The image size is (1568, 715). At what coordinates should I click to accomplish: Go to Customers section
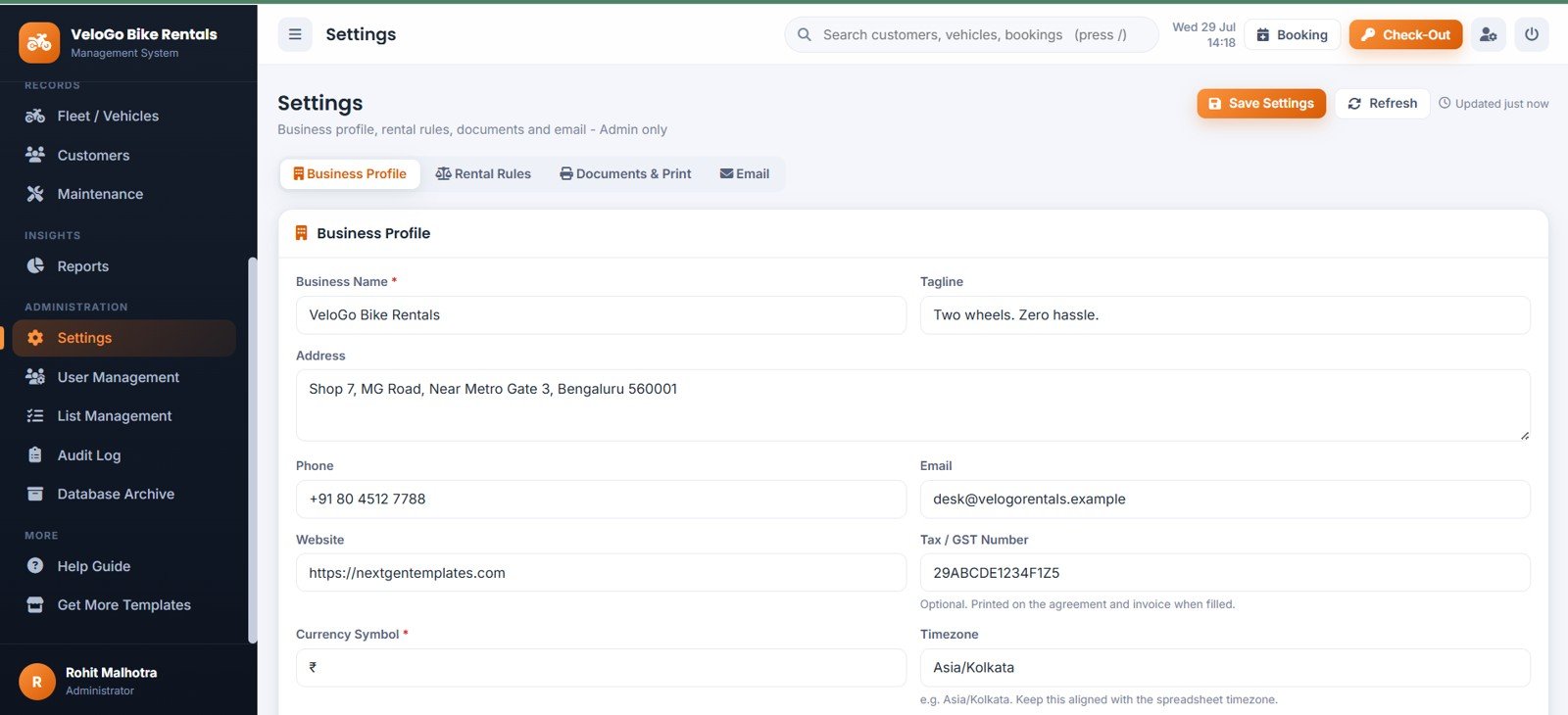point(123,155)
